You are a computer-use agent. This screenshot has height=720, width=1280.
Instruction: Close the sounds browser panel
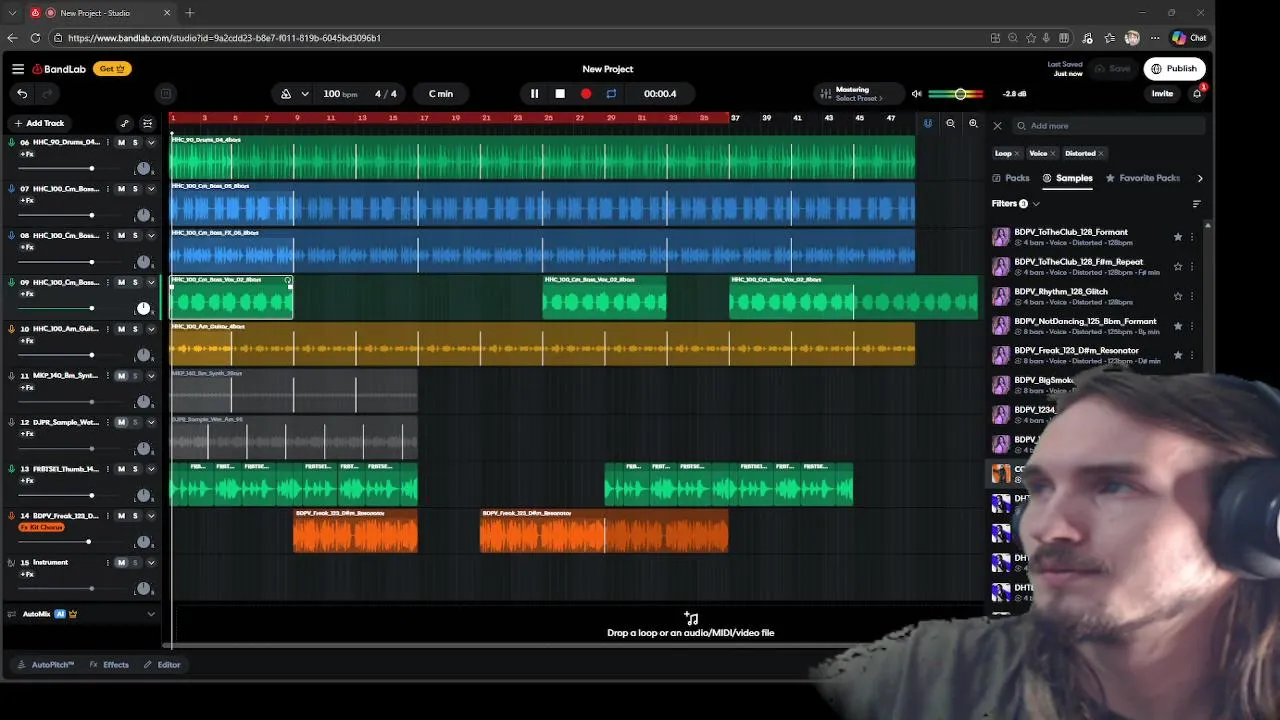tap(997, 126)
